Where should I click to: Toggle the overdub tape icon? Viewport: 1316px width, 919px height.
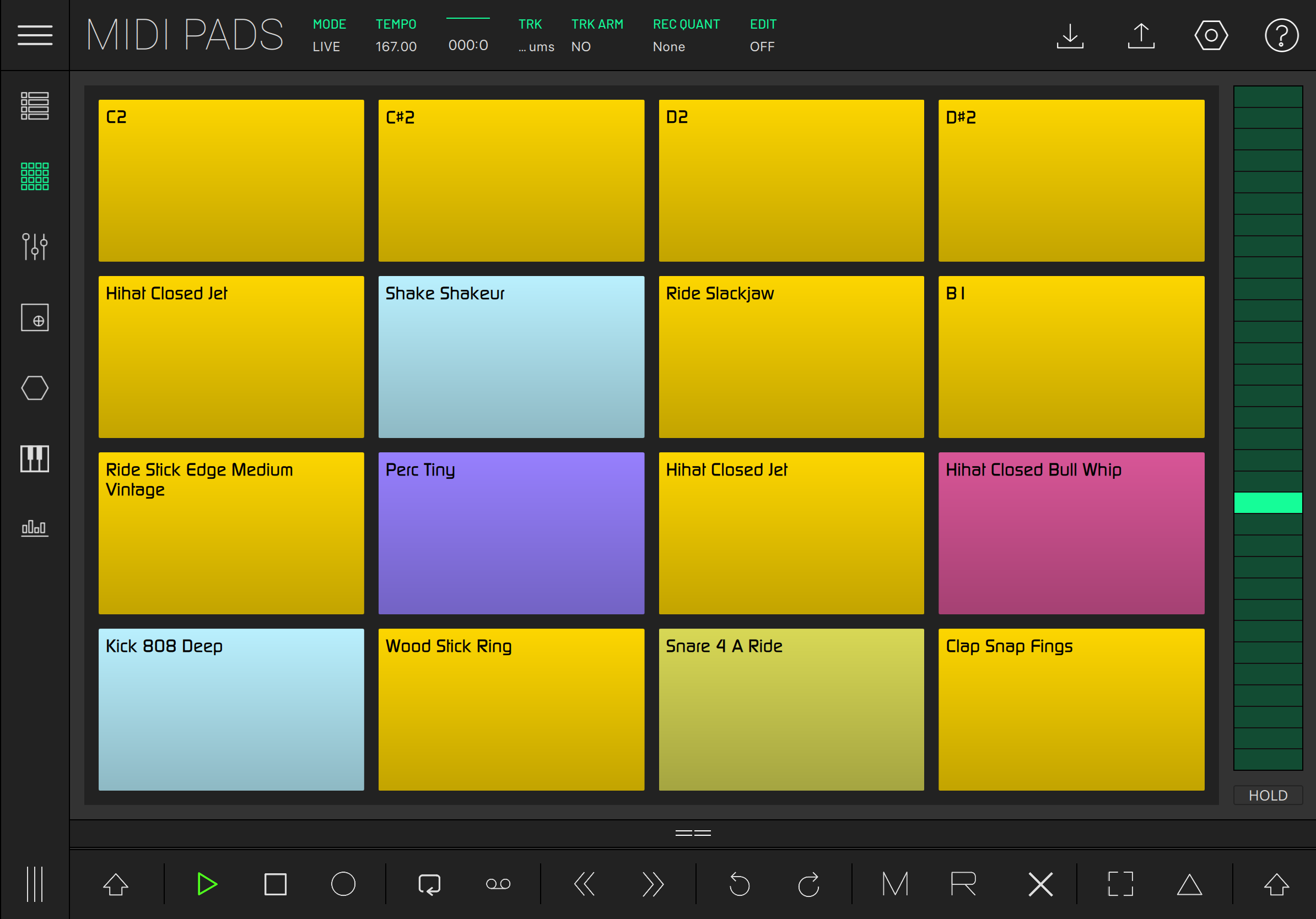click(498, 884)
